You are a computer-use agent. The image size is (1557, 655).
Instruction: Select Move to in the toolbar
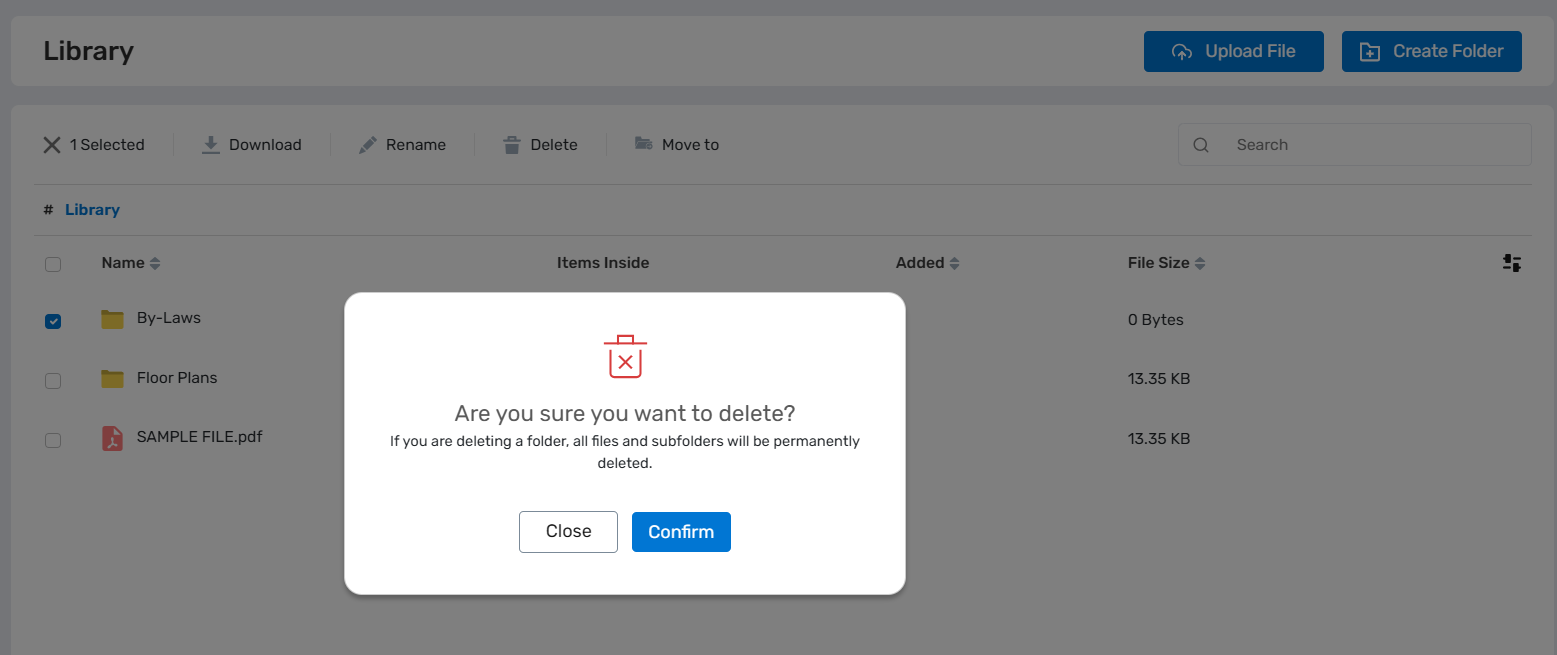click(x=677, y=145)
